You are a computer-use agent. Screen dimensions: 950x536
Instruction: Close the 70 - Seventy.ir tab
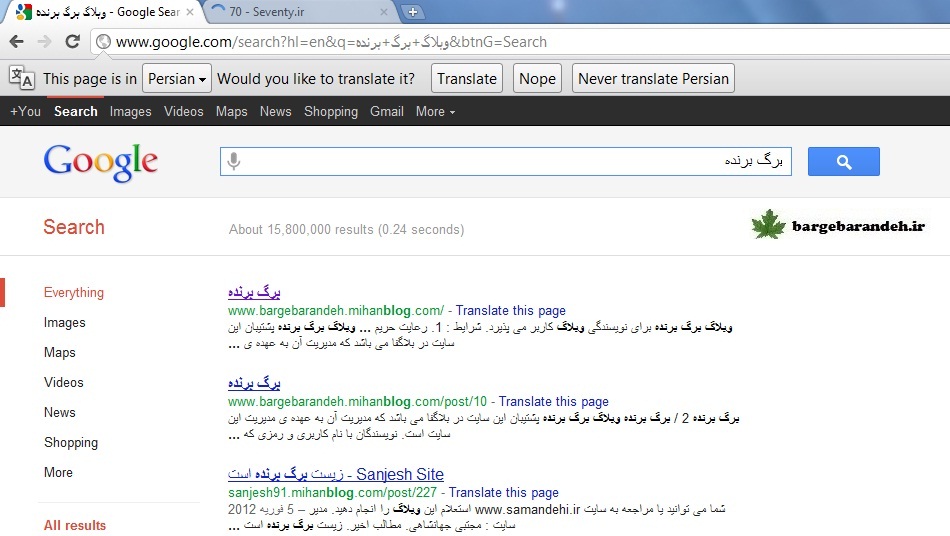384,12
